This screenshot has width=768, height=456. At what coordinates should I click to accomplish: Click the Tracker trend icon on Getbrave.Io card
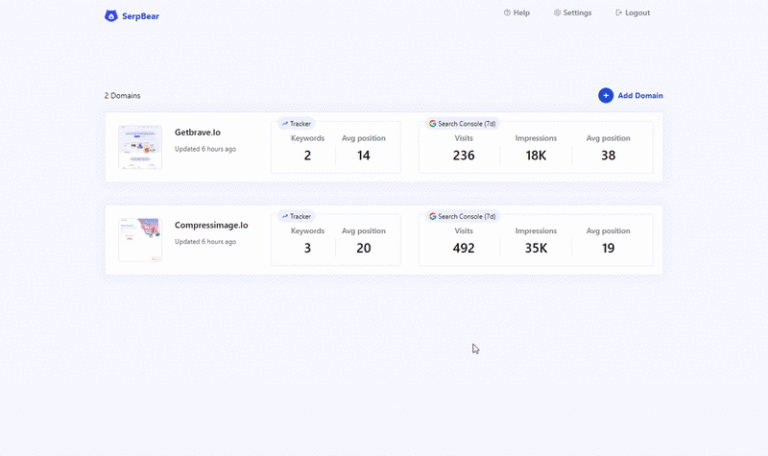tap(285, 124)
